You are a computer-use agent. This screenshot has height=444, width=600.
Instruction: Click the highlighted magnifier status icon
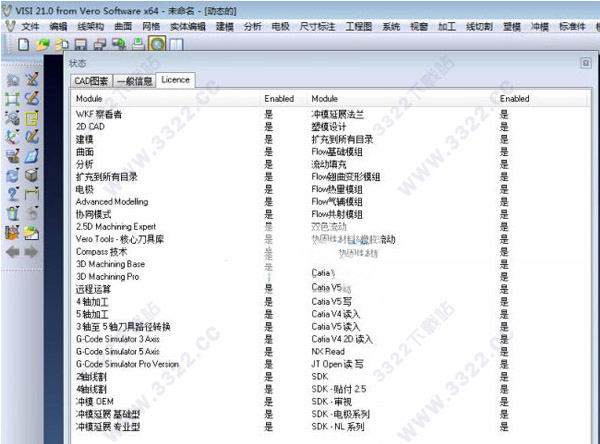click(x=157, y=44)
